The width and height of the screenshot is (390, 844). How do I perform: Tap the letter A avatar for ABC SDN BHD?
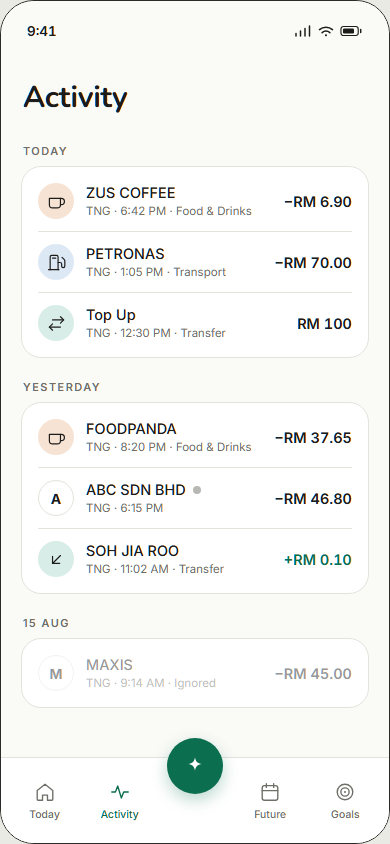click(x=56, y=498)
